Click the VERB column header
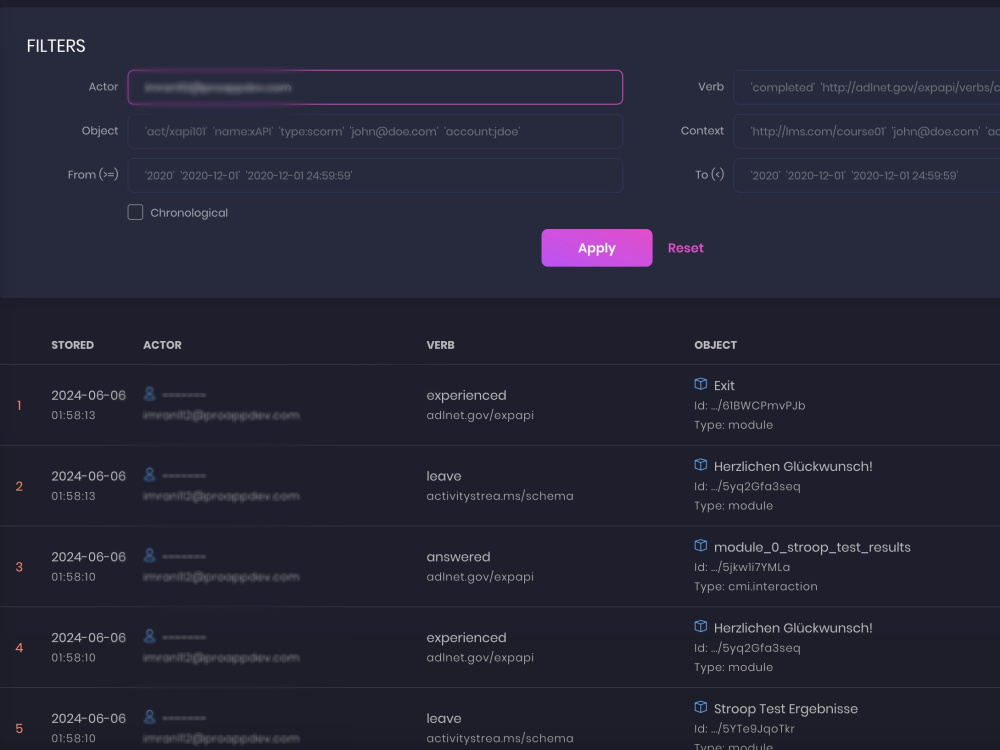Screen dimensions: 1000x750 tap(441, 345)
